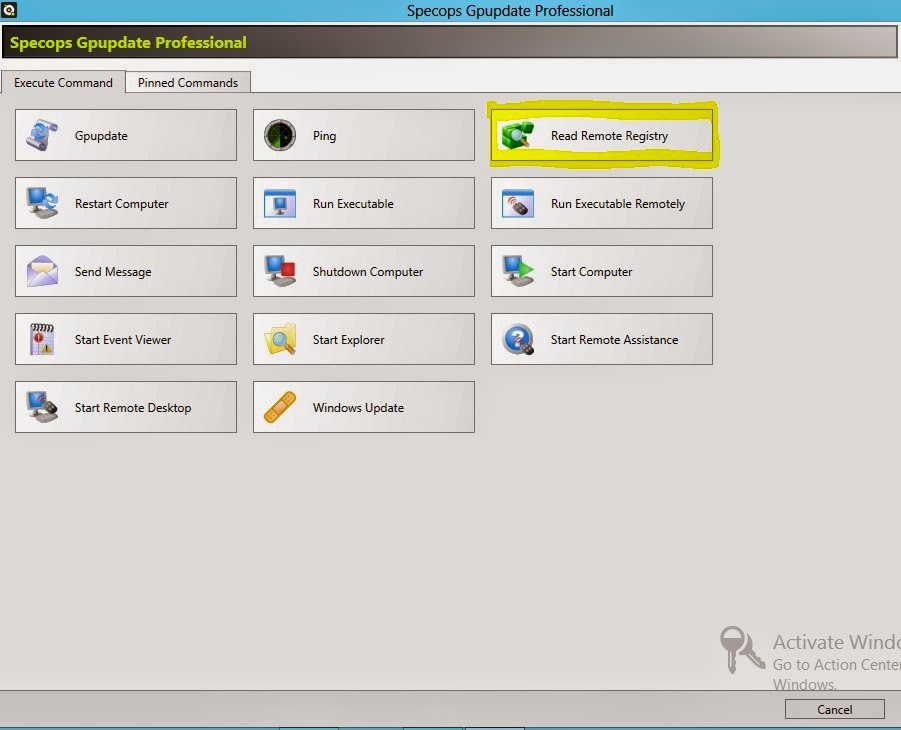The image size is (901, 730).
Task: Click the Restart Computer monitor icon
Action: [x=42, y=203]
